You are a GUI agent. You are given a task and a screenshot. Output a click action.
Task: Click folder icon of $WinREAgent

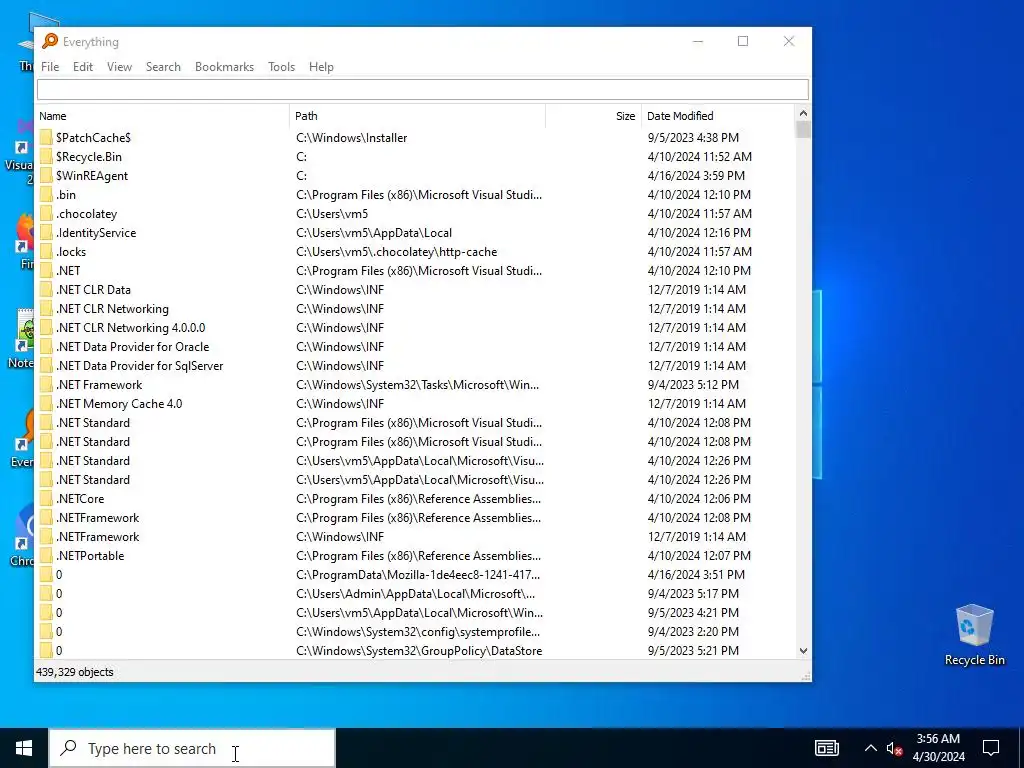tap(46, 175)
